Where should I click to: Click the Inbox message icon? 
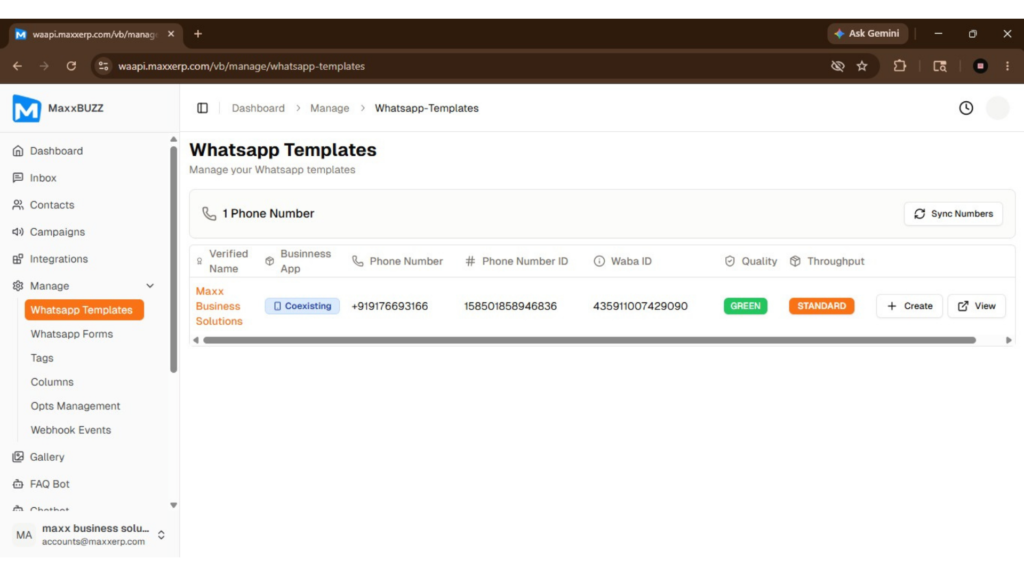point(18,178)
